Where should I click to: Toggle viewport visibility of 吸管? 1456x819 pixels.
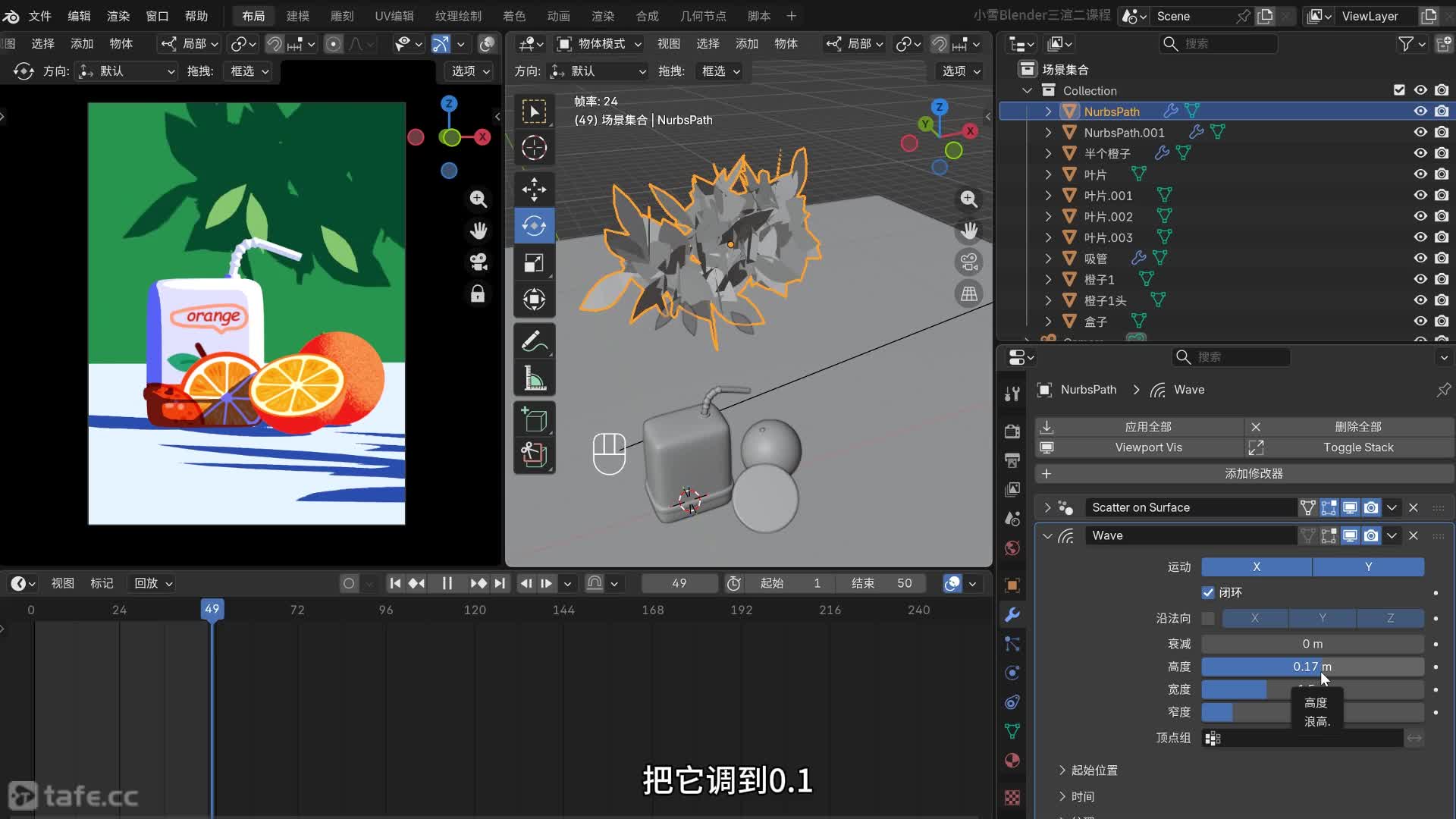coord(1420,259)
